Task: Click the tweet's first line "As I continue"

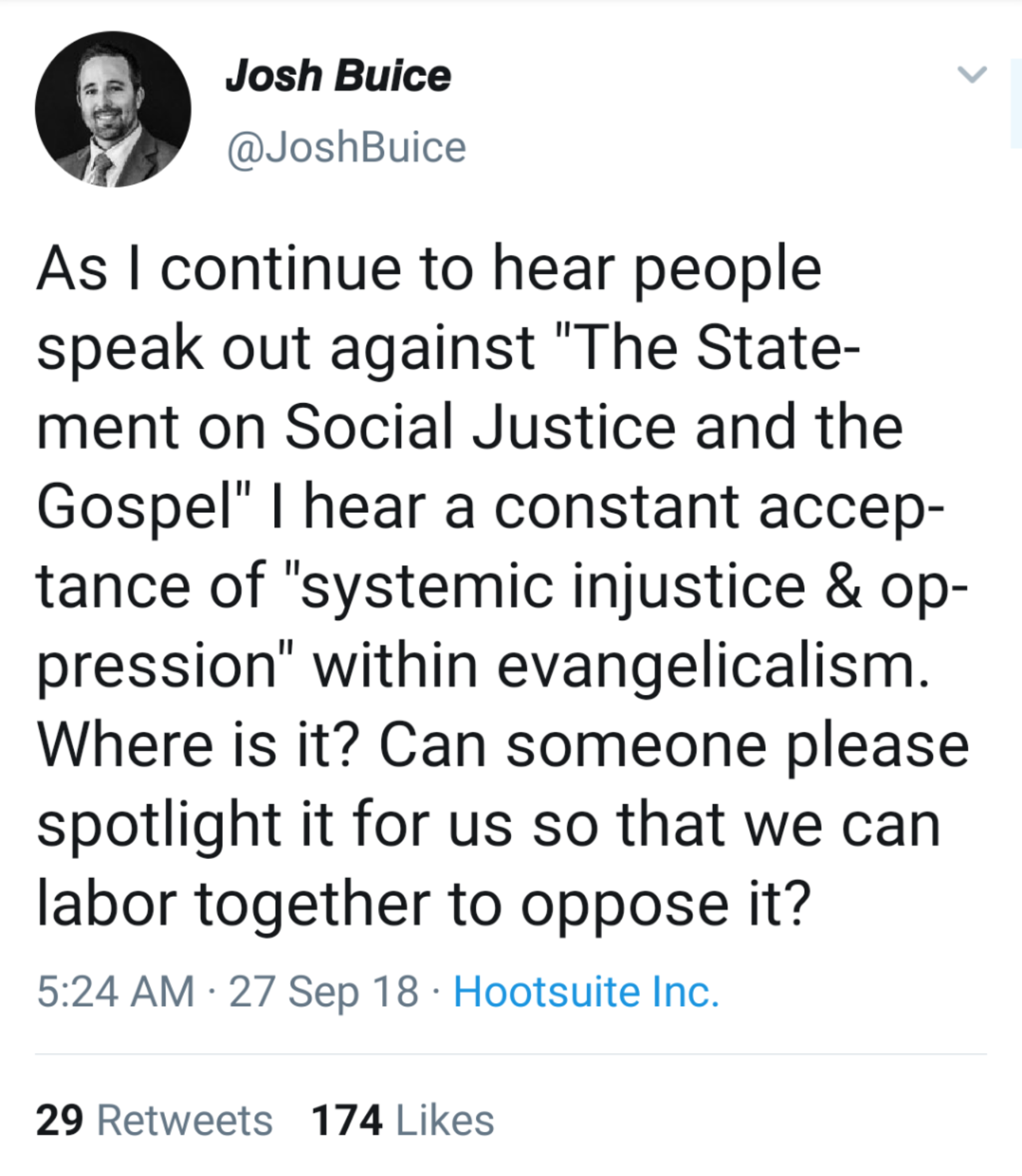Action: click(218, 269)
